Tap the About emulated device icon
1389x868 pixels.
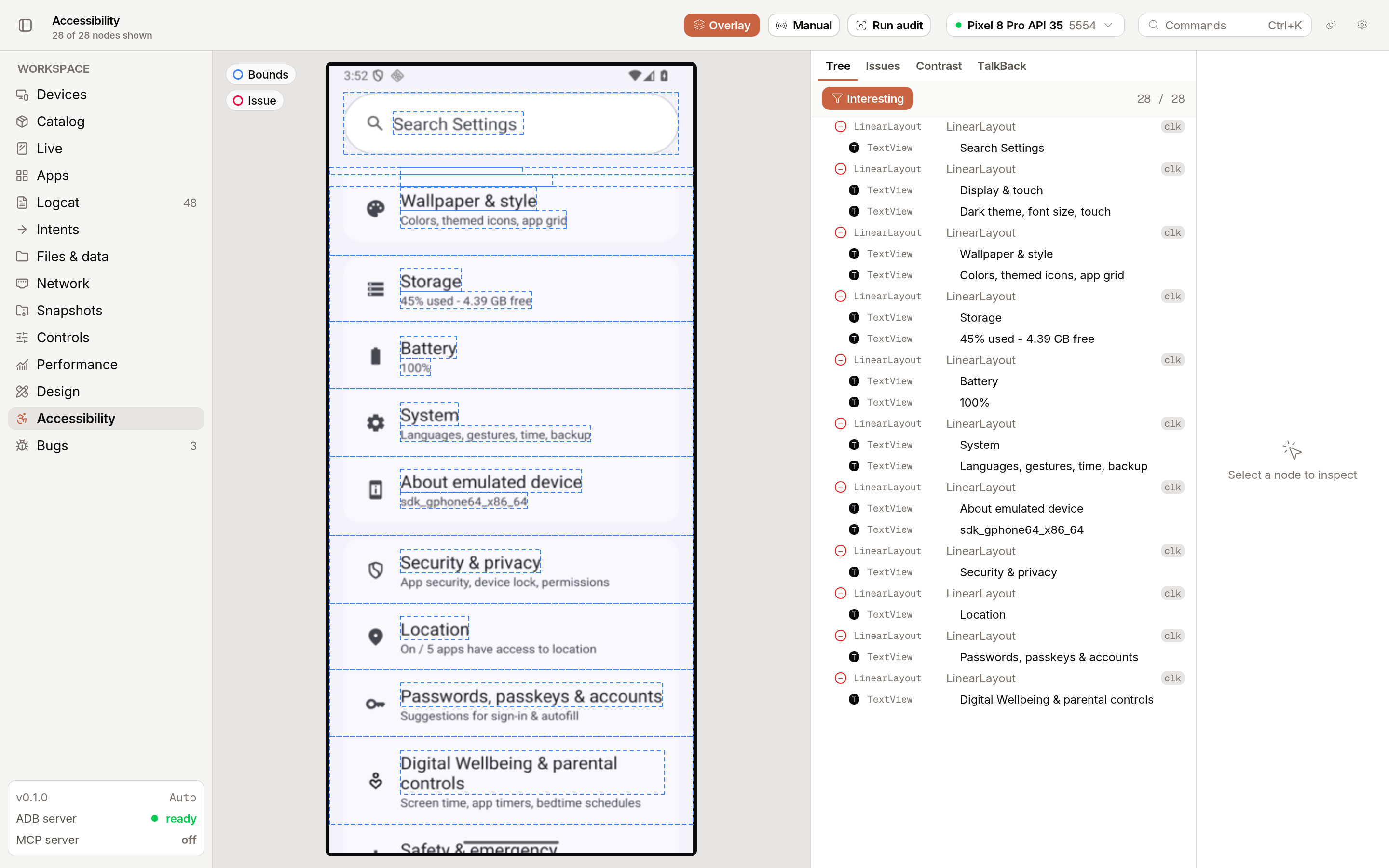(x=375, y=489)
